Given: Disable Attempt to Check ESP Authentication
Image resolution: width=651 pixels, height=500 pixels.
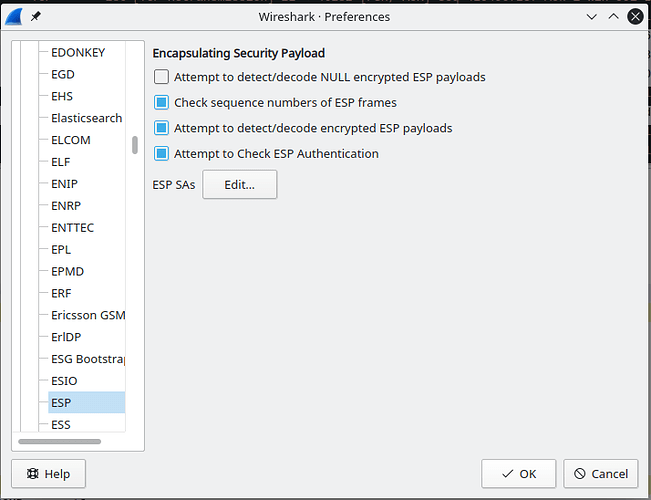Looking at the screenshot, I should 162,154.
